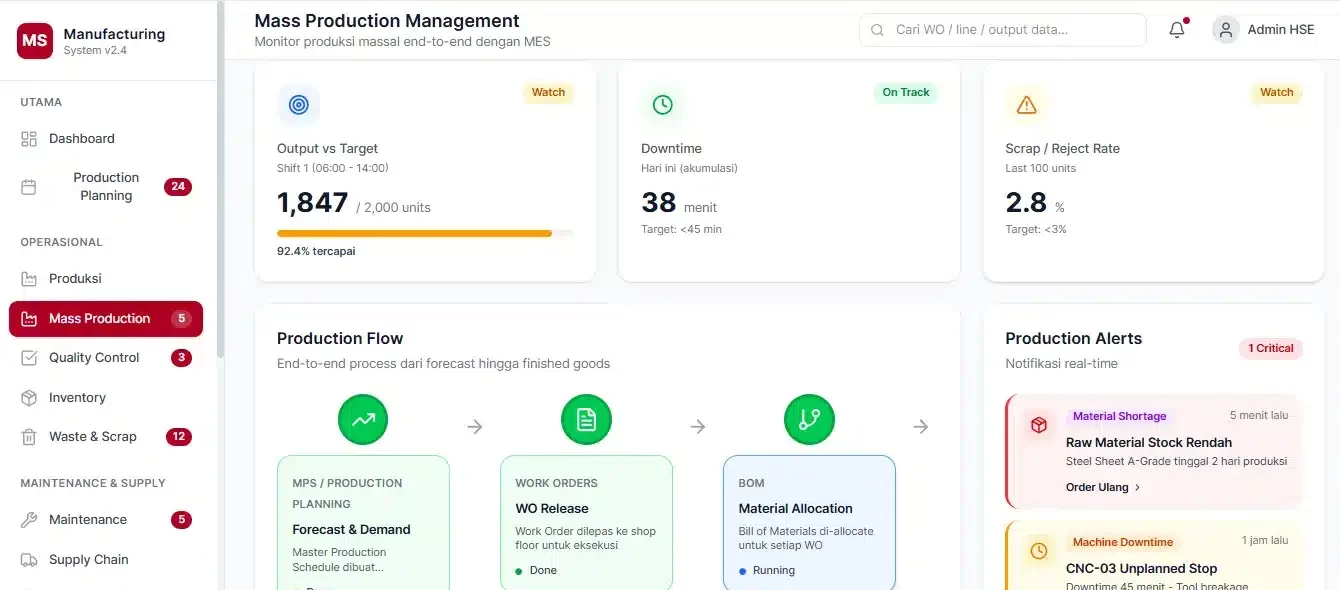Go to Quality Control section
This screenshot has height=590, width=1340.
(94, 358)
